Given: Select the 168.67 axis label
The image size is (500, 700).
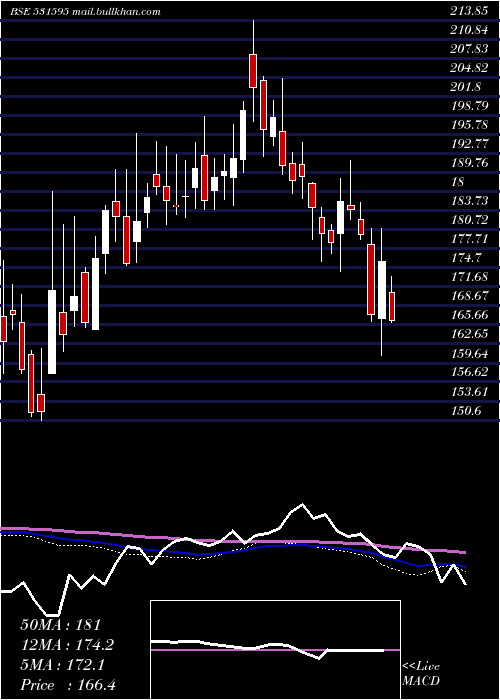Looking at the screenshot, I should coord(469,296).
